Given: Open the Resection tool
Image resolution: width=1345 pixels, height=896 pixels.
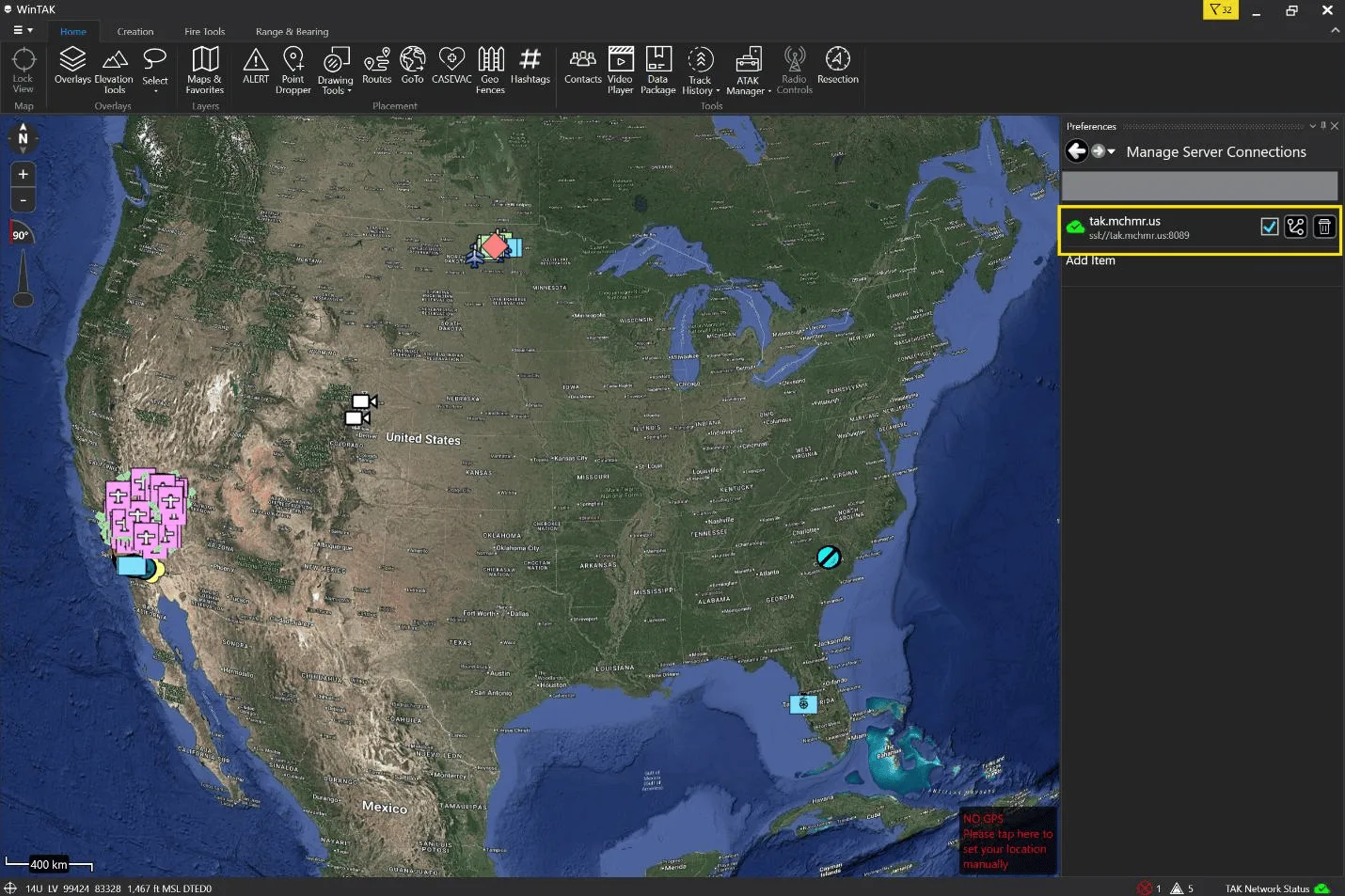Looking at the screenshot, I should click(838, 66).
